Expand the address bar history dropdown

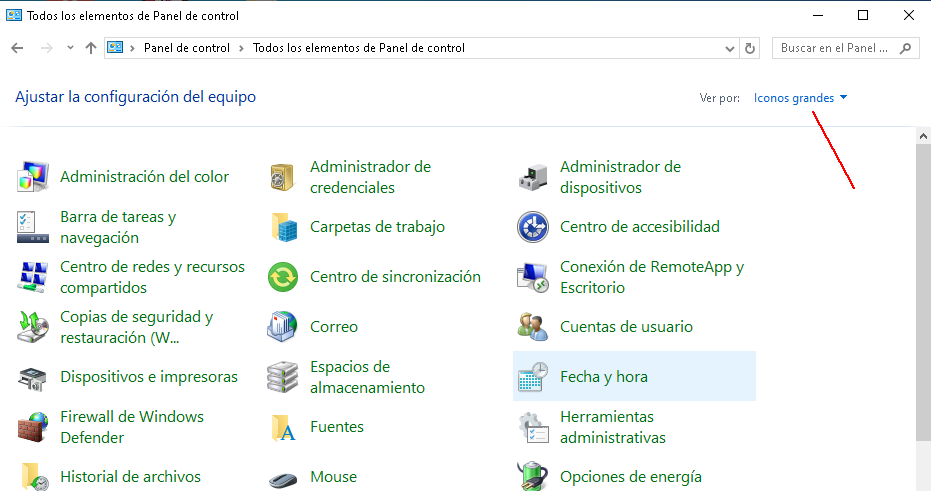click(x=730, y=49)
